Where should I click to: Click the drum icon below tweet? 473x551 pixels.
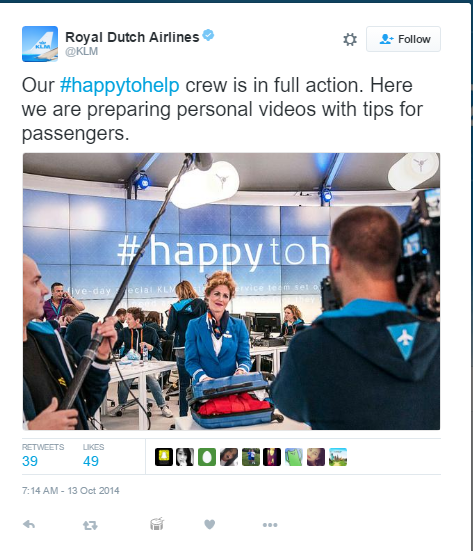tap(157, 524)
